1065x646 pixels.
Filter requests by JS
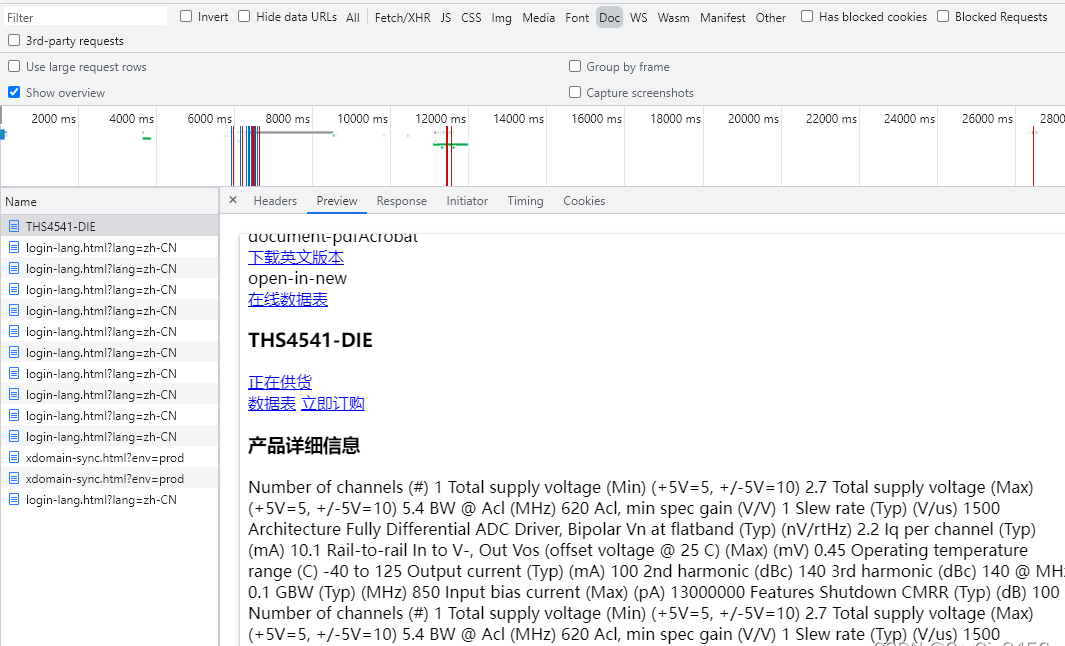click(x=446, y=18)
